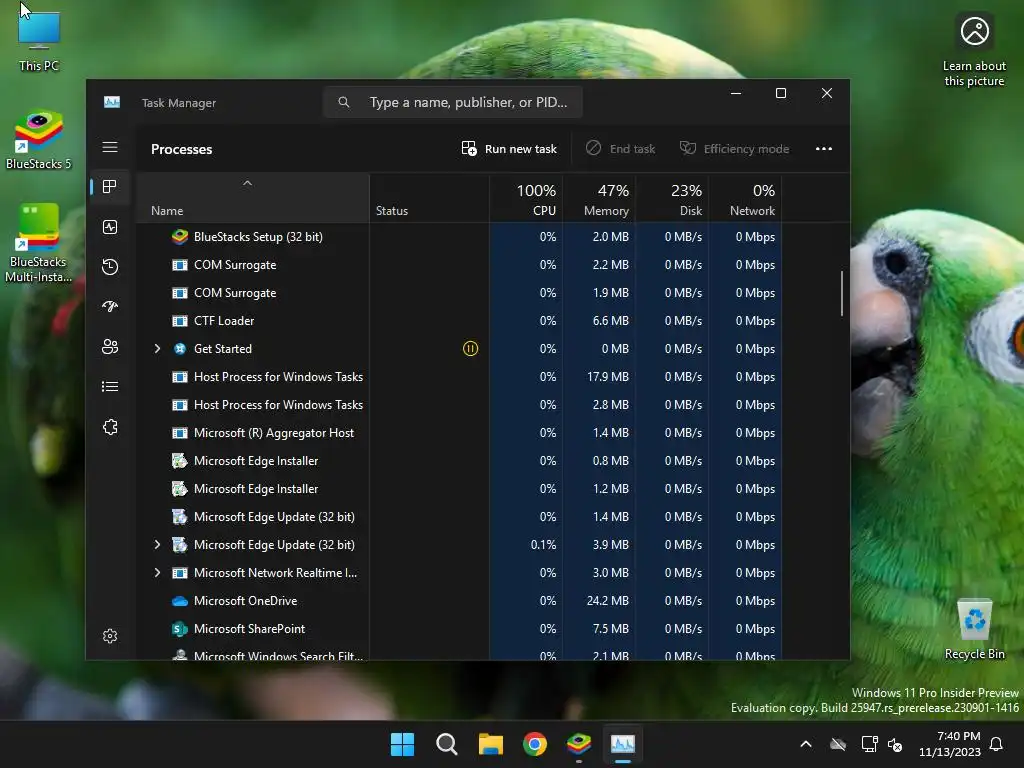Click the suspended status icon for Get Started
This screenshot has height=768, width=1024.
[x=470, y=349]
